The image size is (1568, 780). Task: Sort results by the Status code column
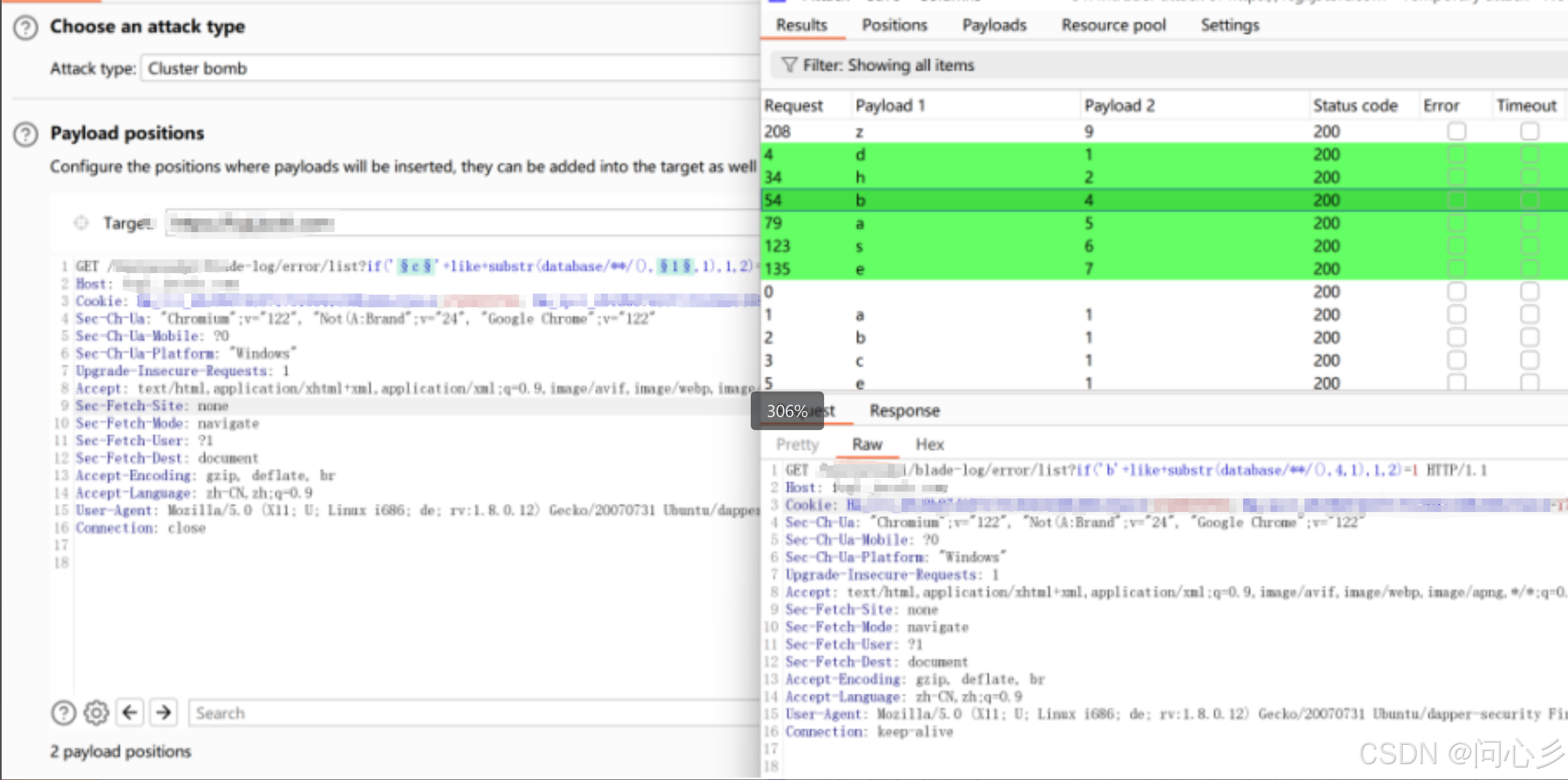point(1355,105)
